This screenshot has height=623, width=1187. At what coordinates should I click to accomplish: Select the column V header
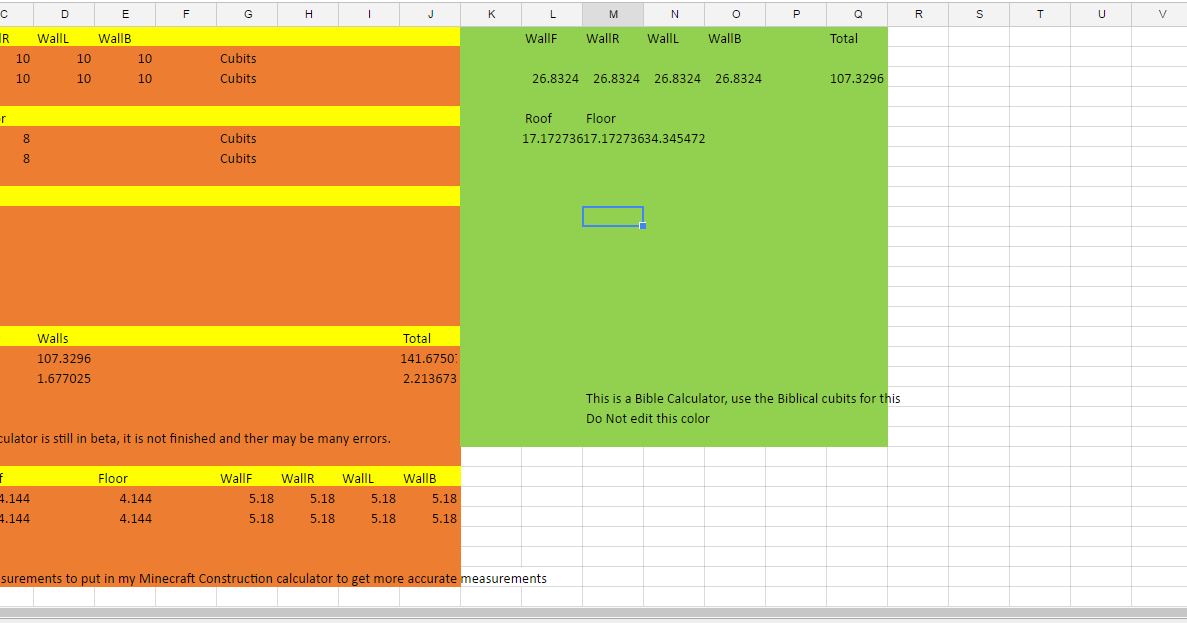[1162, 14]
